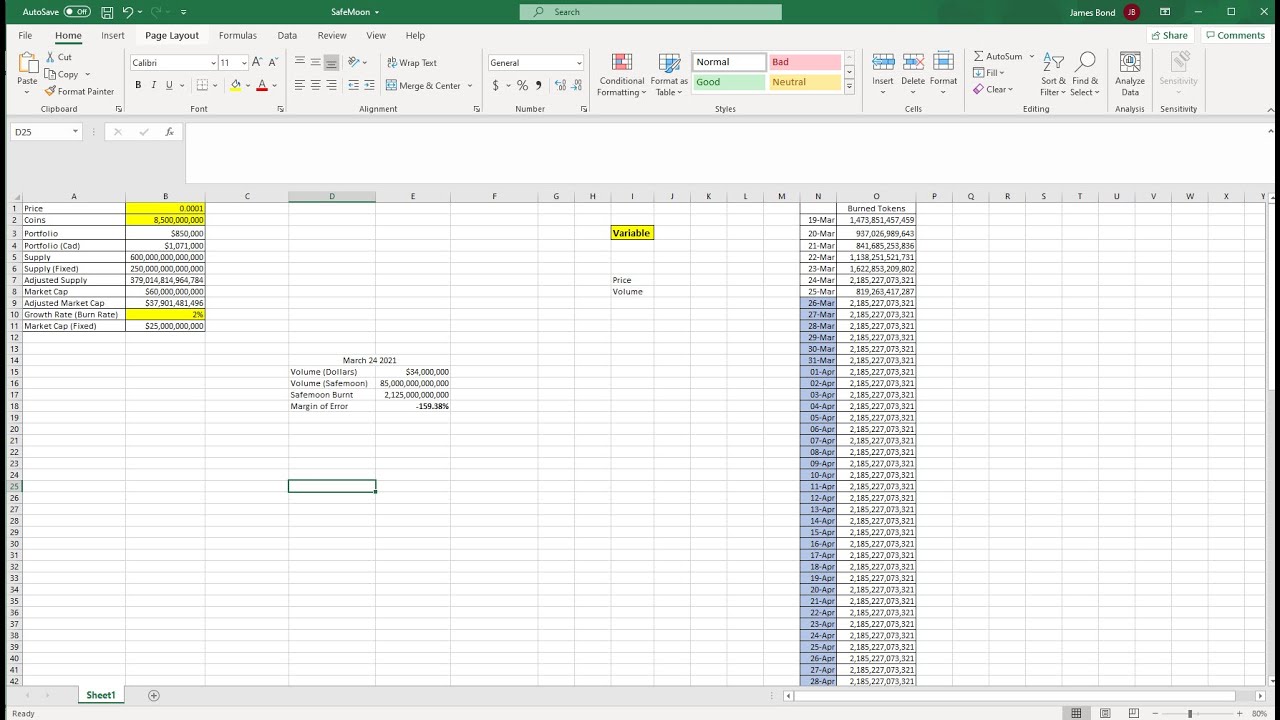Image resolution: width=1280 pixels, height=720 pixels.
Task: Open the Clear dropdown
Action: [992, 89]
